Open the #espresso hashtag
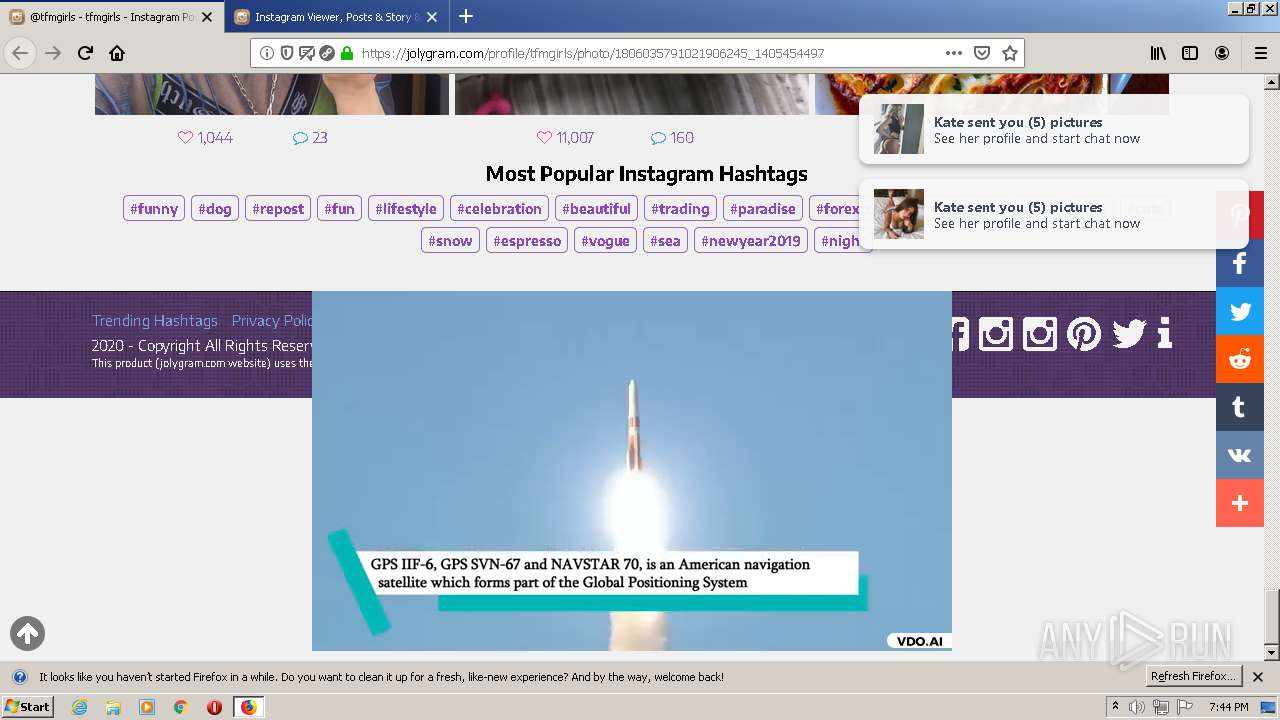 [527, 241]
